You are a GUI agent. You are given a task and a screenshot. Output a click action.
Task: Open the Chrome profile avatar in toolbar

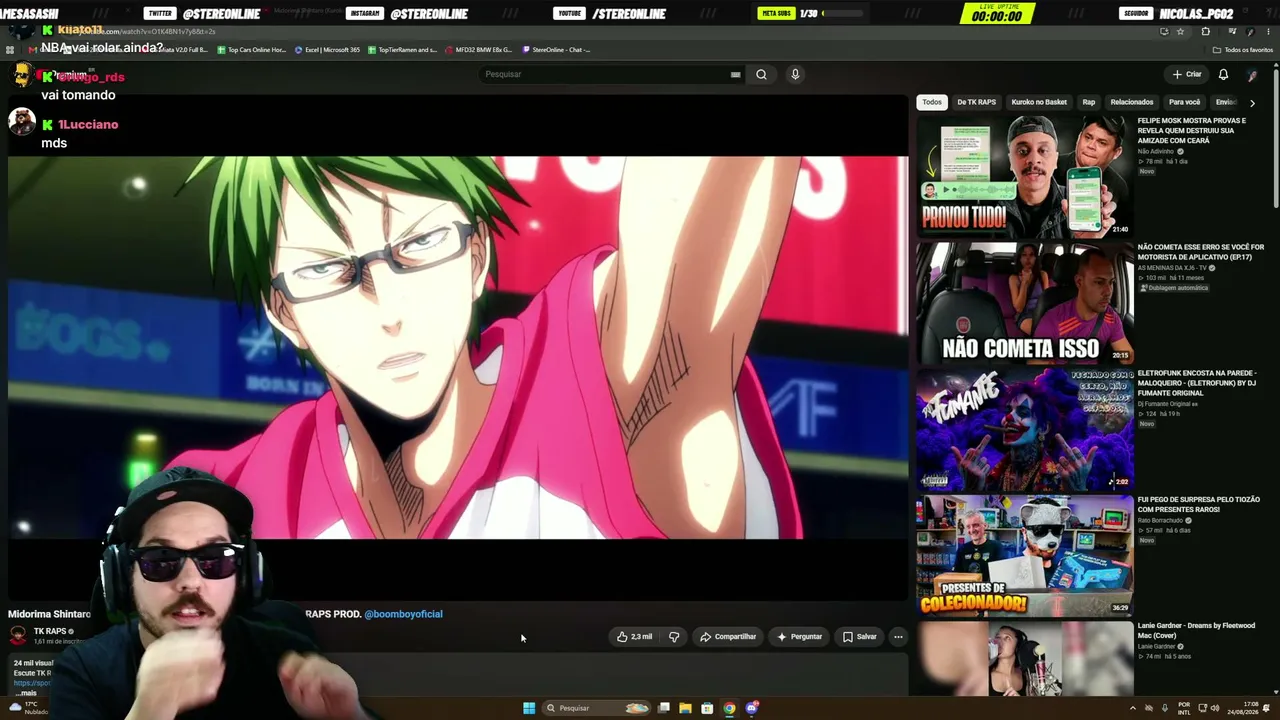click(x=1250, y=31)
